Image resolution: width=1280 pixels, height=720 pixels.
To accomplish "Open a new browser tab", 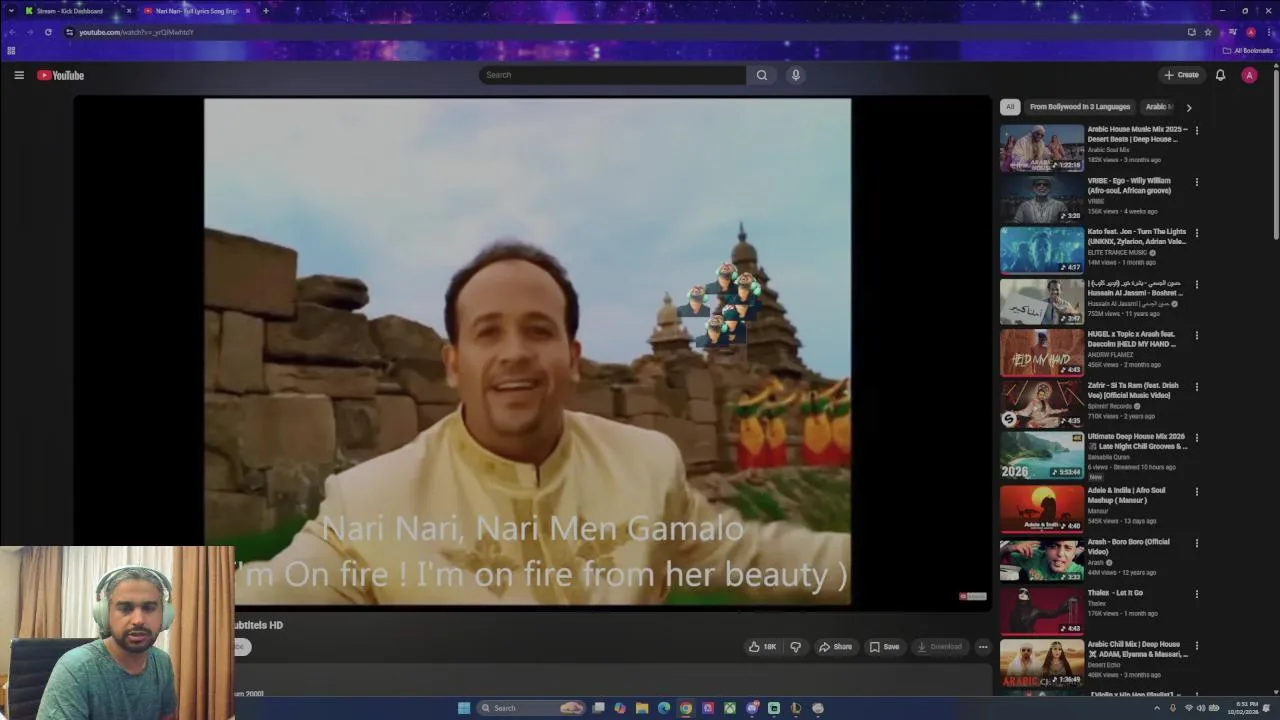I will coord(265,11).
